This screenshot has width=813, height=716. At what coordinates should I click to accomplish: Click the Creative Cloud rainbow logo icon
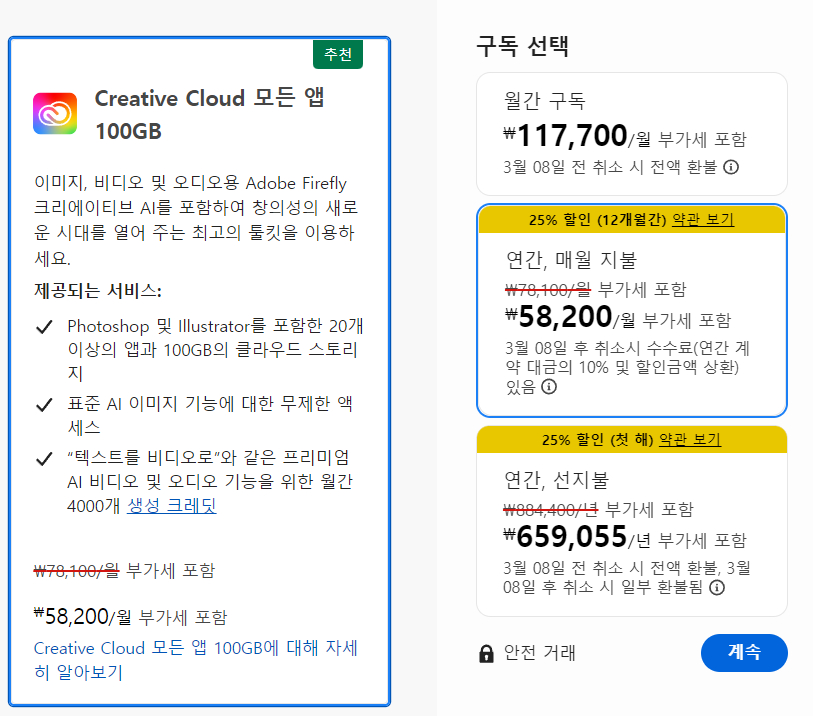[x=55, y=114]
